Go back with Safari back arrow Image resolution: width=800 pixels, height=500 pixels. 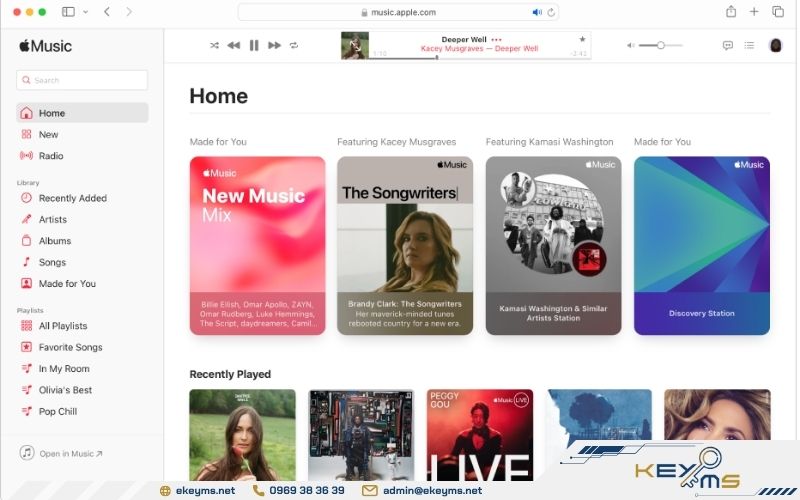click(107, 12)
